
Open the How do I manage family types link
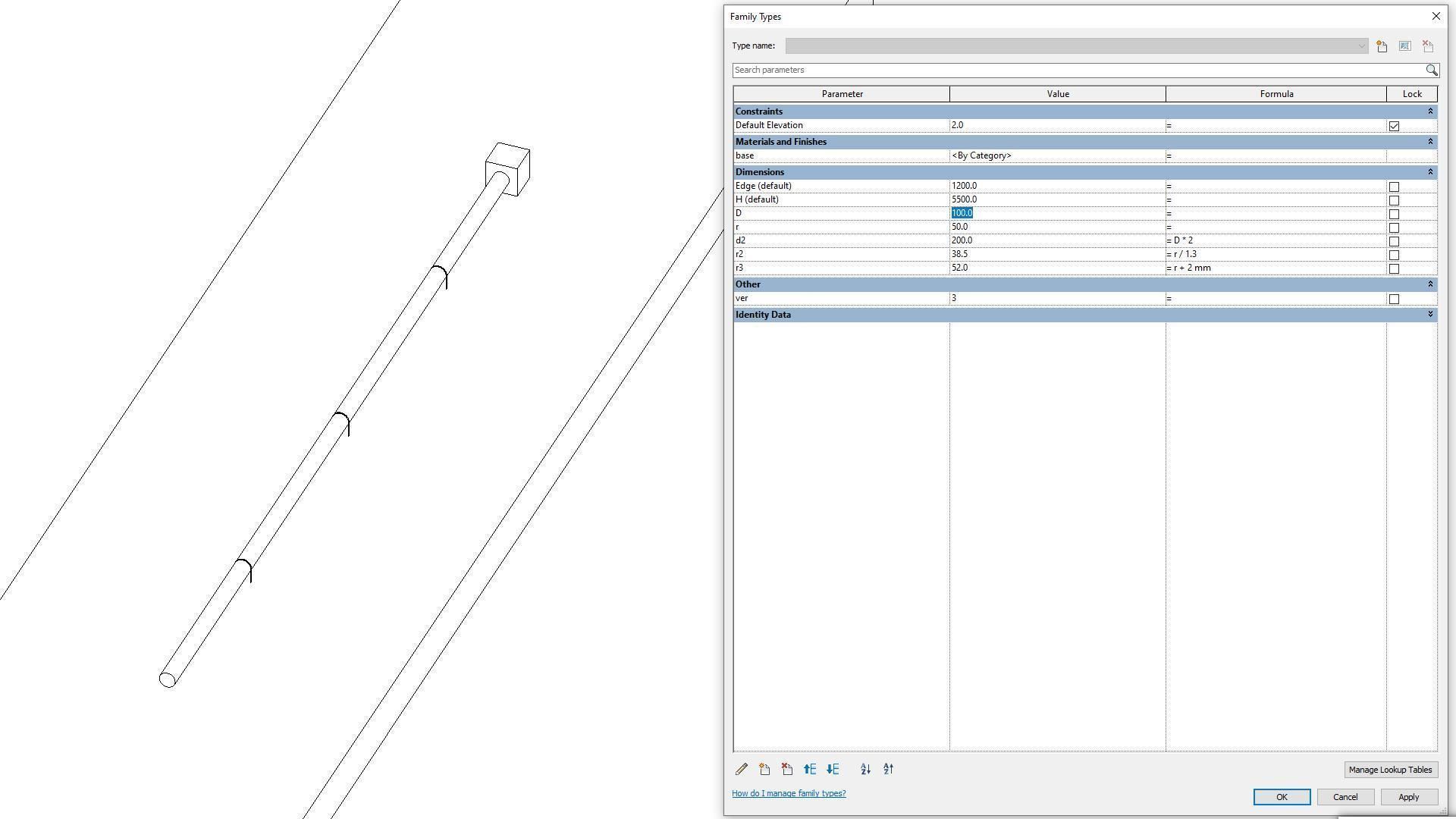(x=789, y=793)
